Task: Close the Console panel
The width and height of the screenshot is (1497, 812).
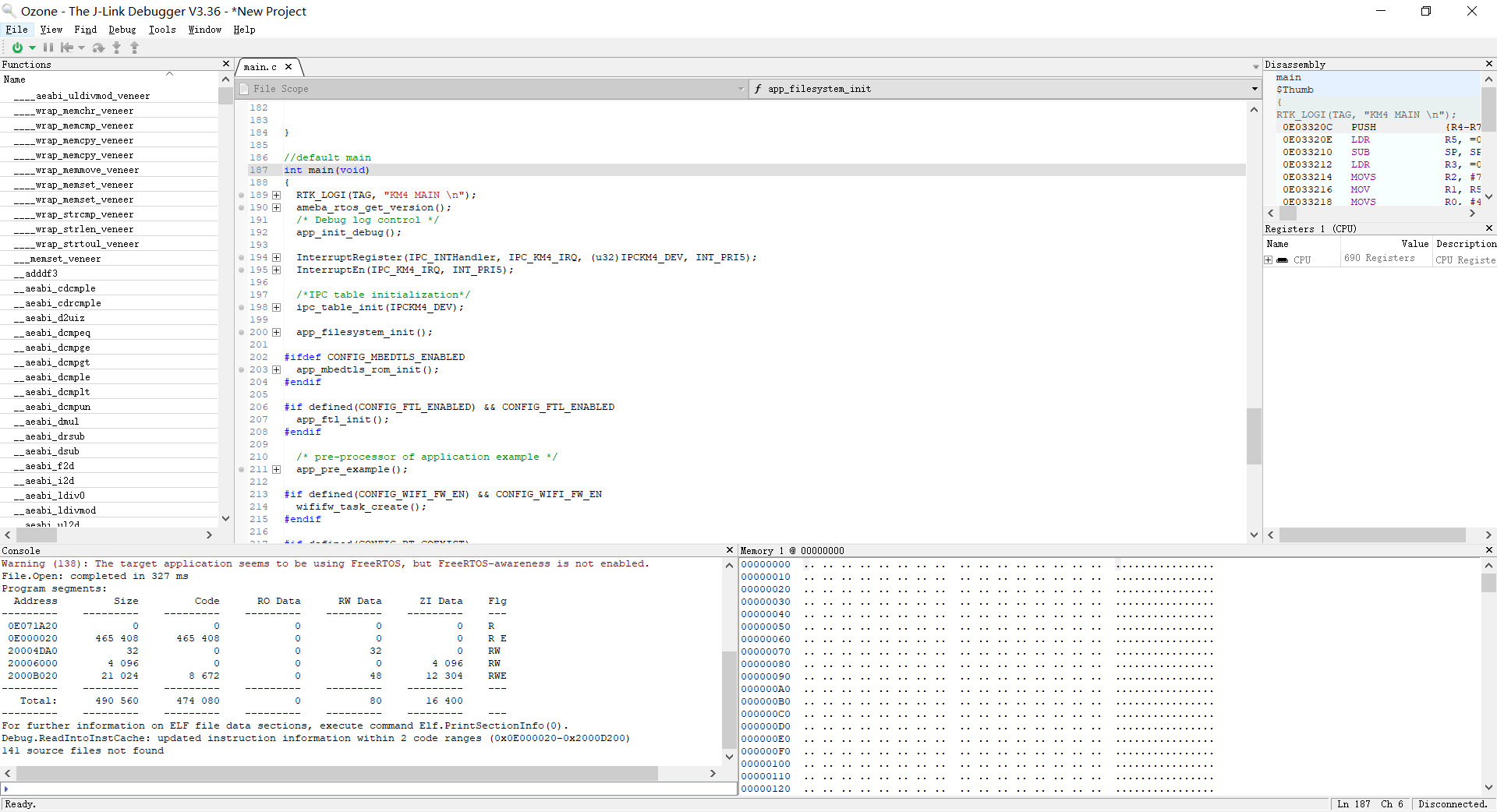Action: 730,550
